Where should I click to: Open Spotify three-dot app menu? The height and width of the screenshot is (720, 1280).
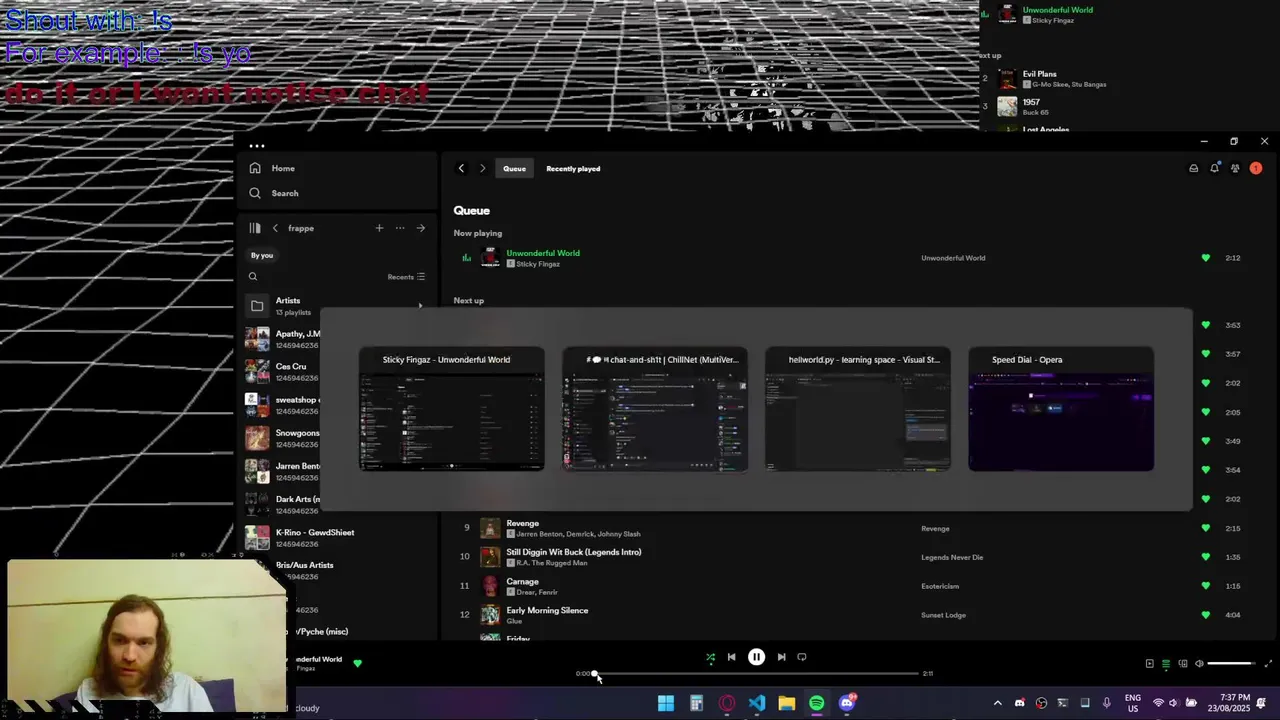[257, 146]
